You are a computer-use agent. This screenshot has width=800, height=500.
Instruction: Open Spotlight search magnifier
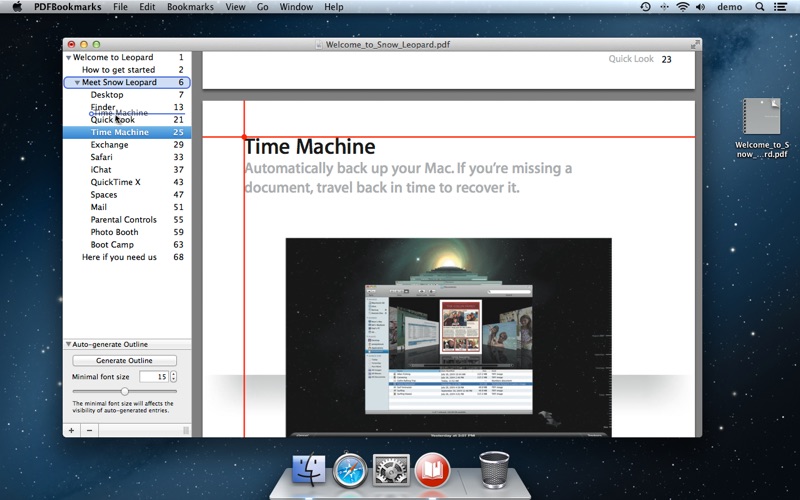point(760,7)
